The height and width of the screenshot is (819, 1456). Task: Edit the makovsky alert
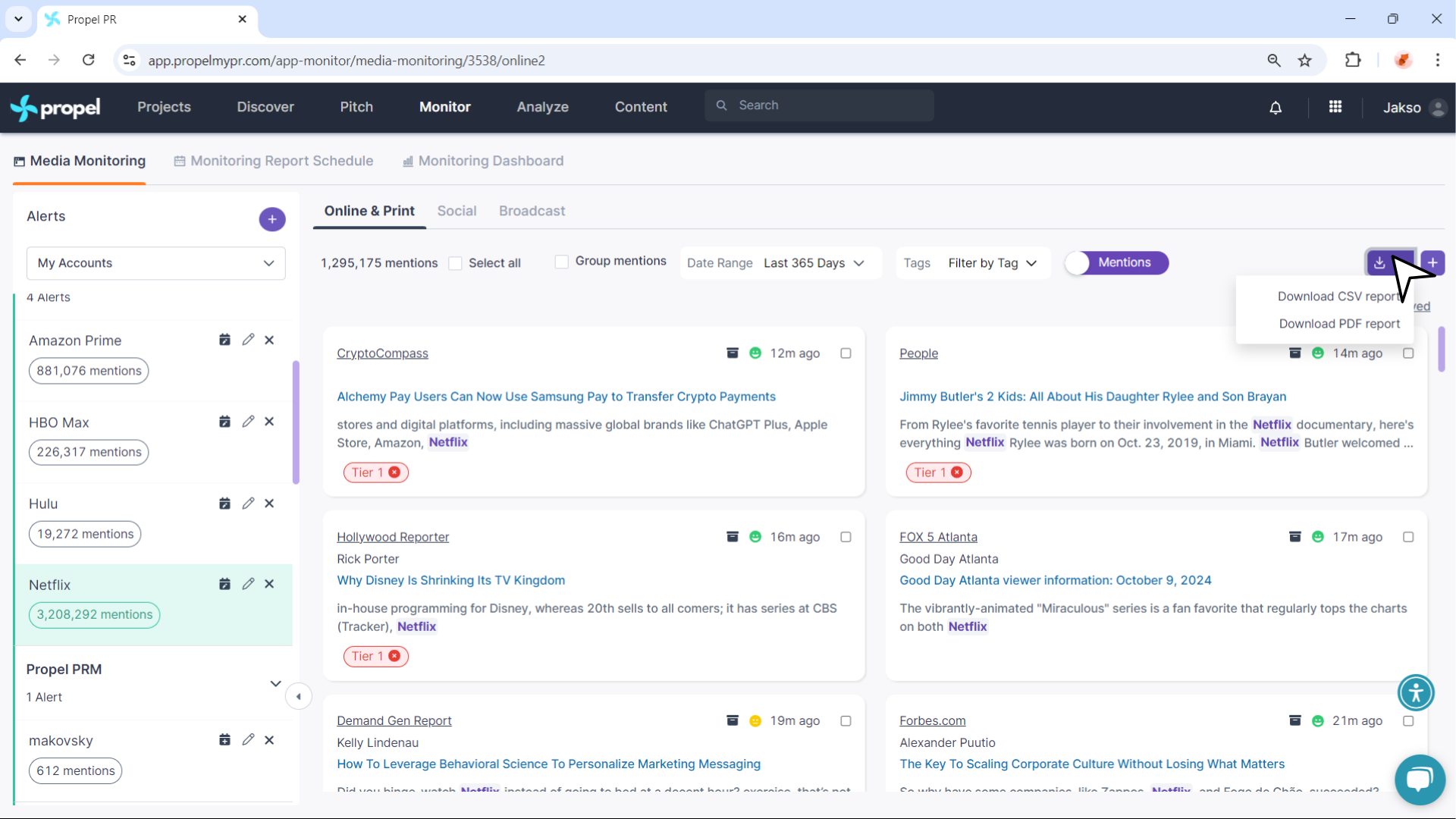248,739
